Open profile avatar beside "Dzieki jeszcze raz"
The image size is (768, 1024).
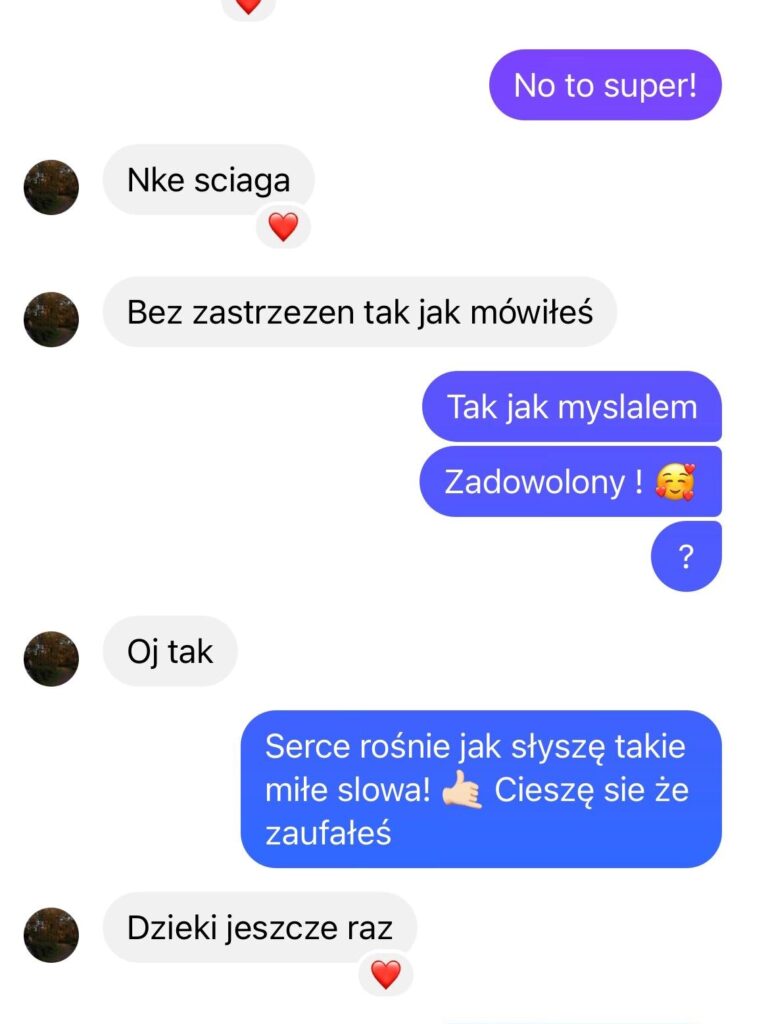[x=51, y=935]
